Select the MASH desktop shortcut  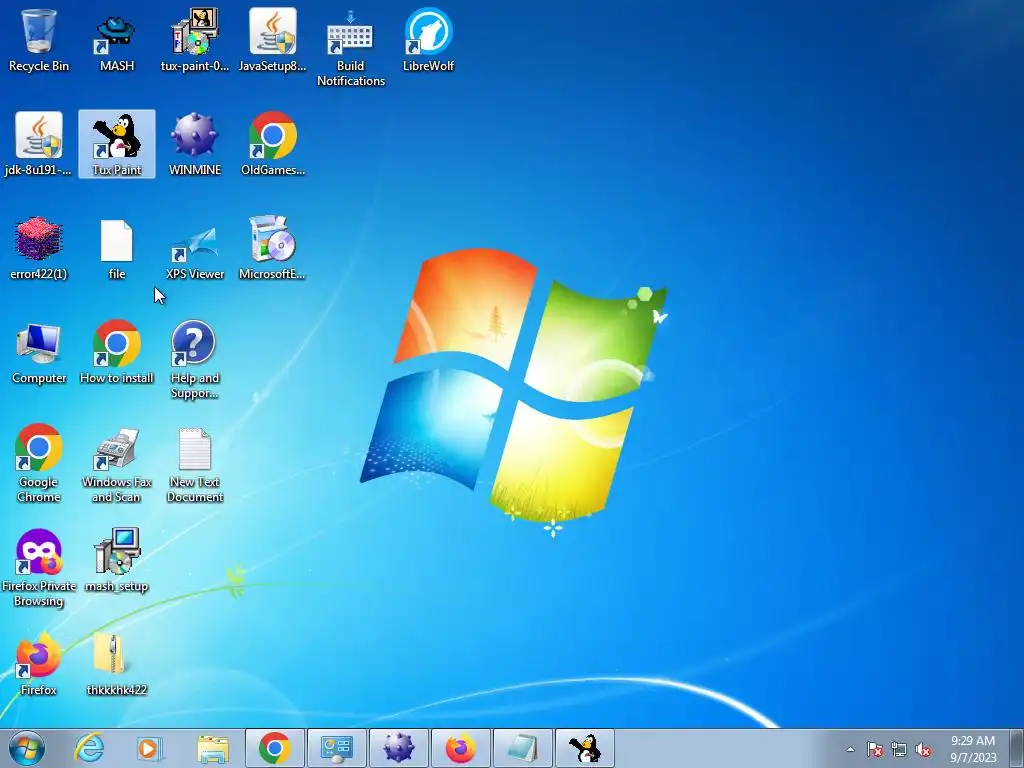pyautogui.click(x=117, y=40)
